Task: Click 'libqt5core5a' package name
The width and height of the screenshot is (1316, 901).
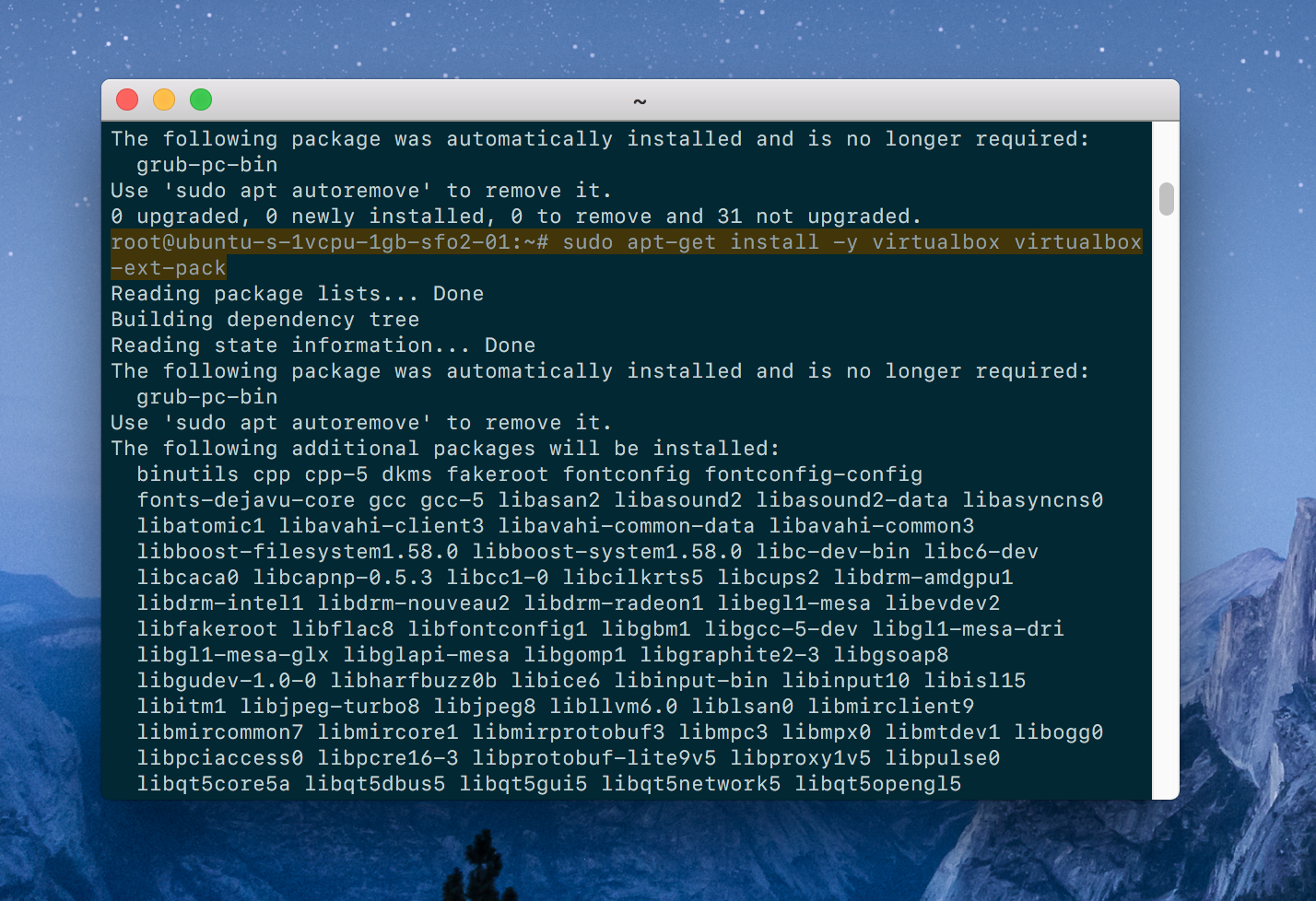Action: 214,784
